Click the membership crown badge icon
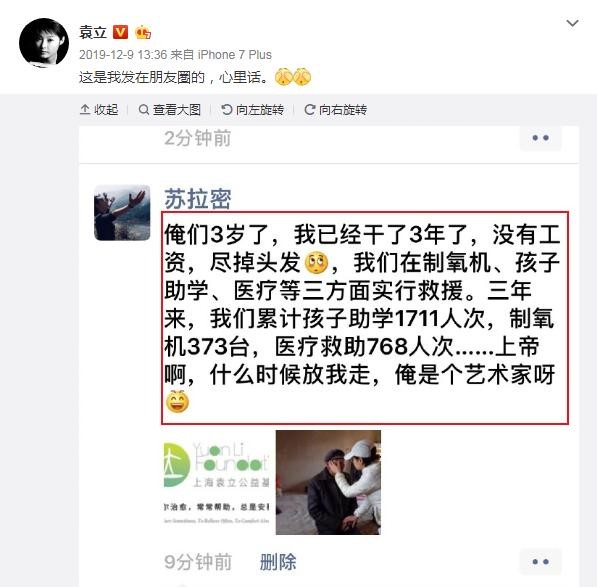This screenshot has width=597, height=587. coord(143,32)
